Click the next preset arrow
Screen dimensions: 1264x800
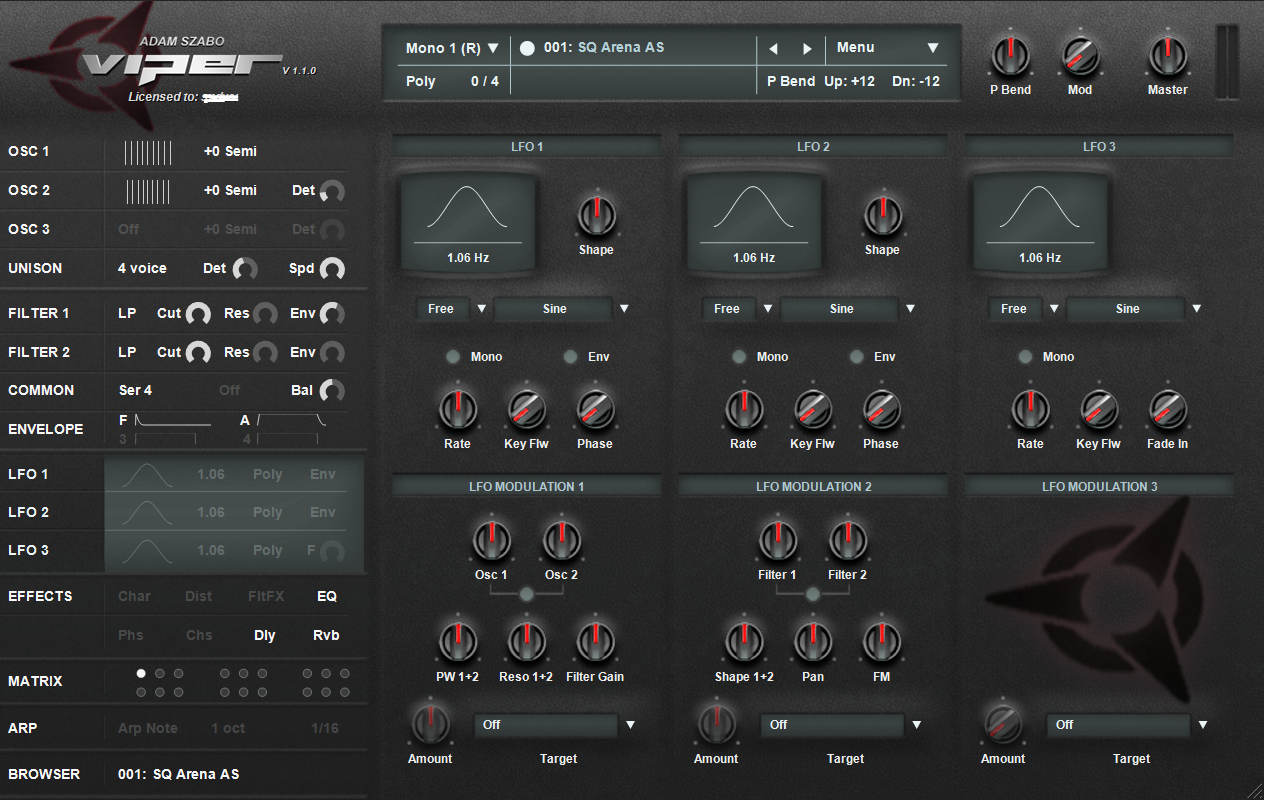pos(807,48)
